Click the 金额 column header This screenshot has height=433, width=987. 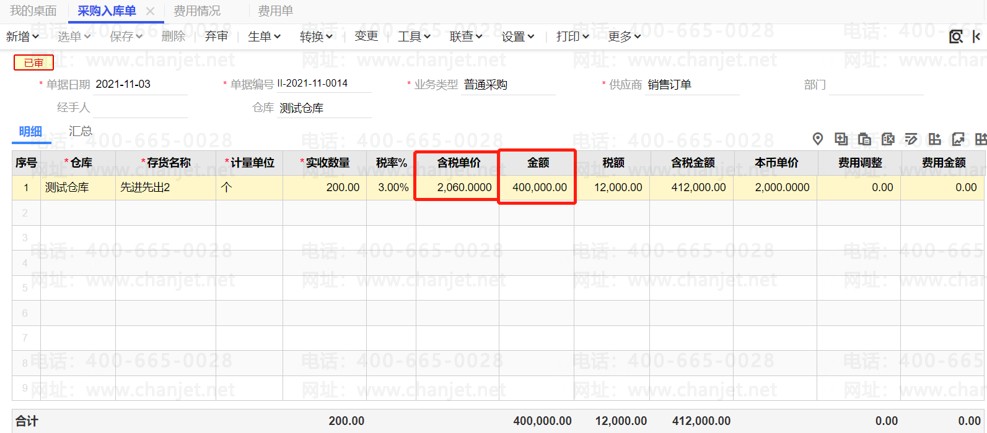point(537,163)
